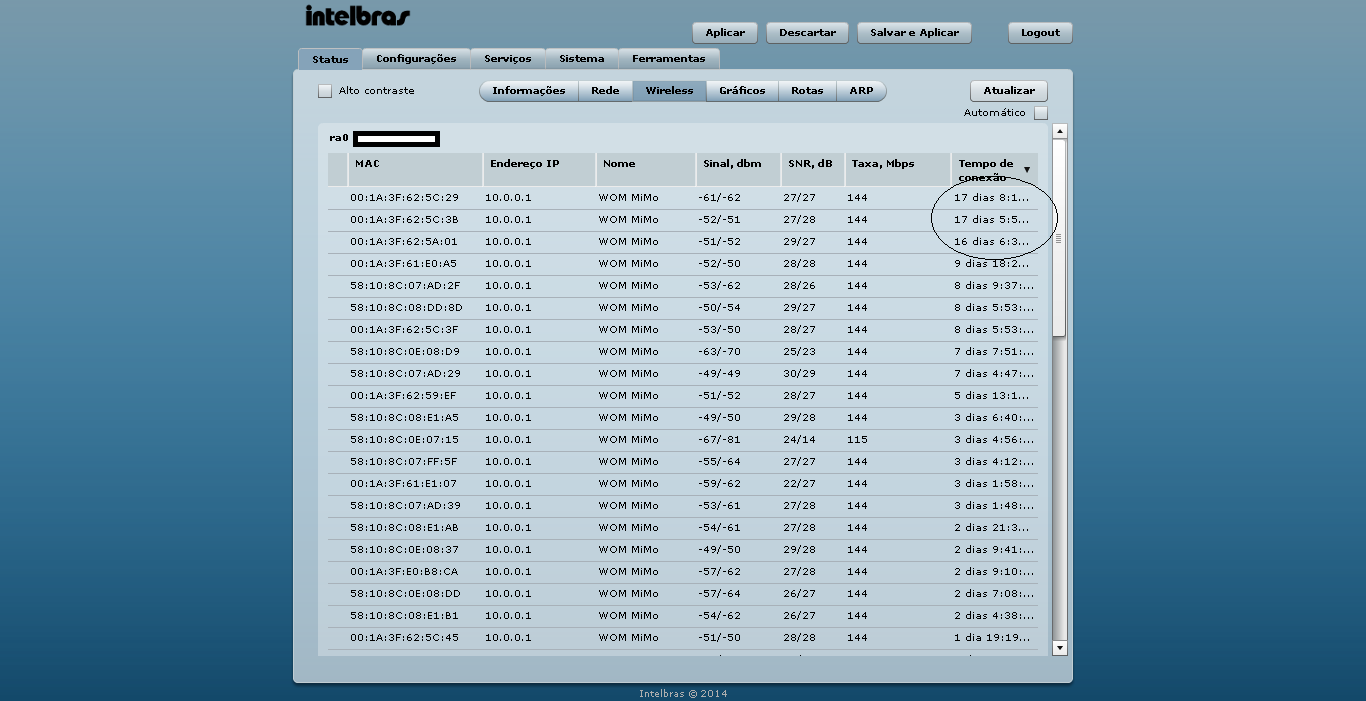Click the sort arrow in Tempo de conexão header

point(1026,170)
